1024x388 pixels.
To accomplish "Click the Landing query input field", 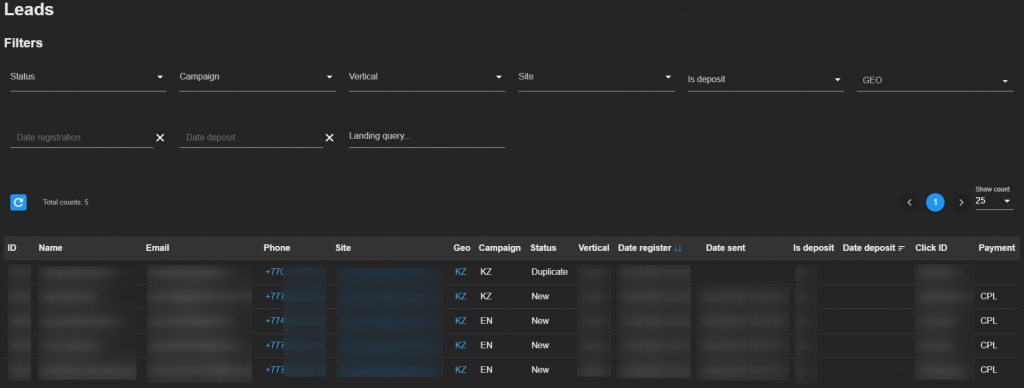I will [427, 137].
